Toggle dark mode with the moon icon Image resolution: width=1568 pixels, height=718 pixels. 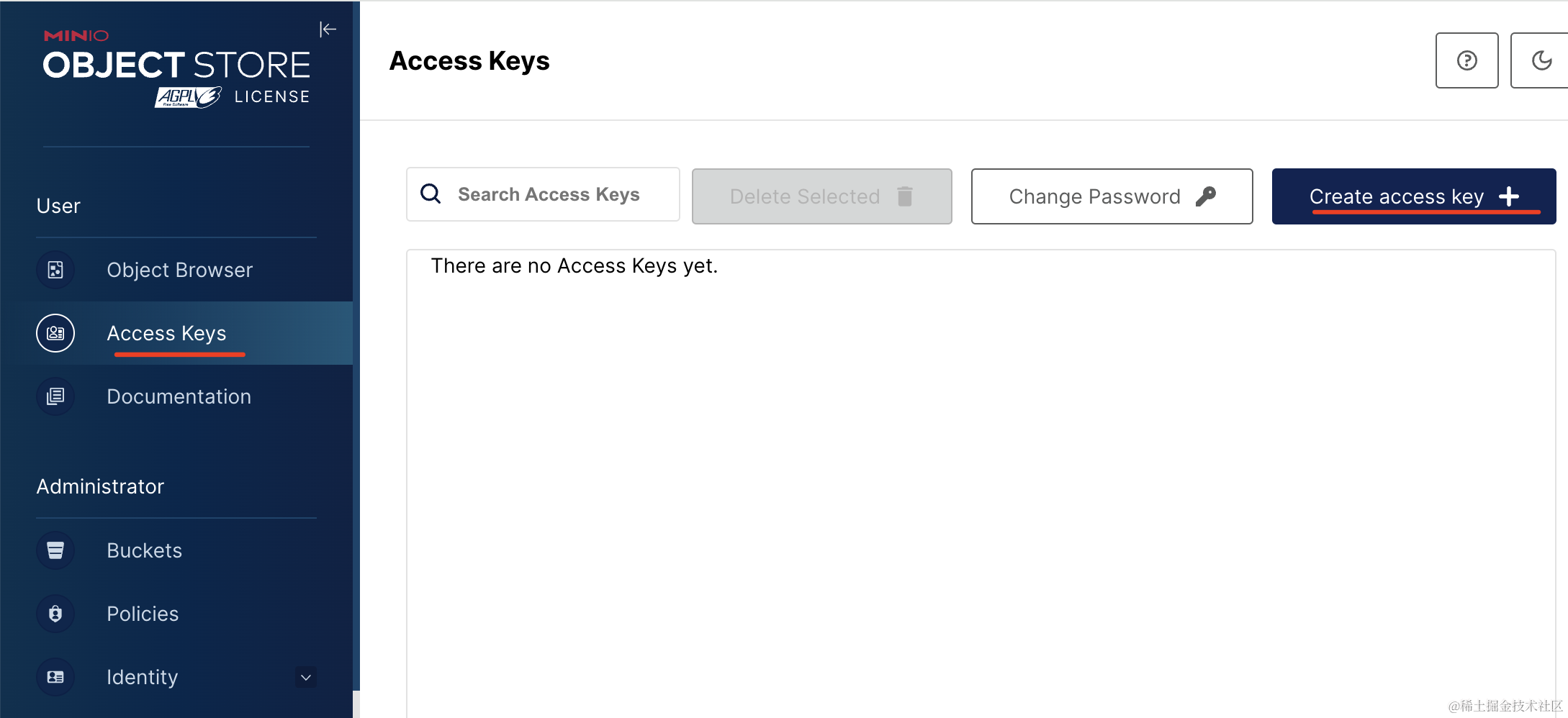[1540, 60]
